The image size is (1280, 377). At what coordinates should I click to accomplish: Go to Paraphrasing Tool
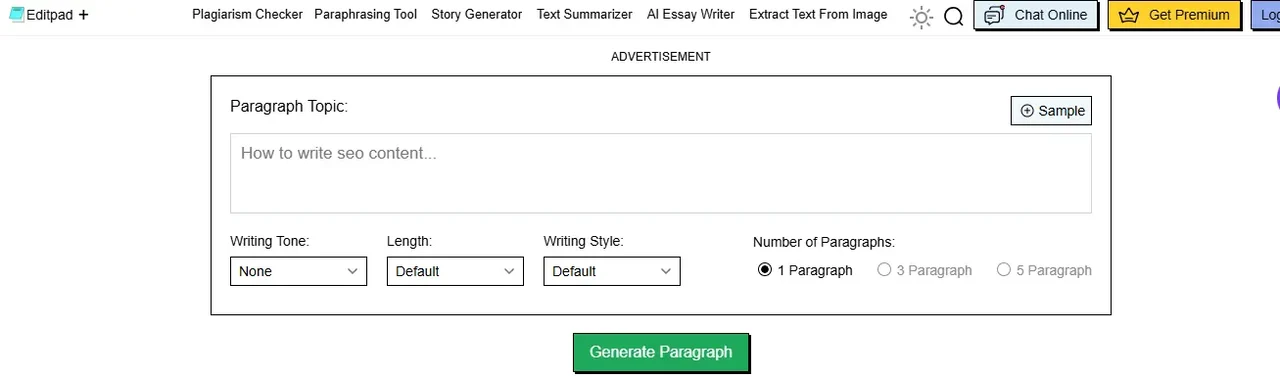(366, 15)
